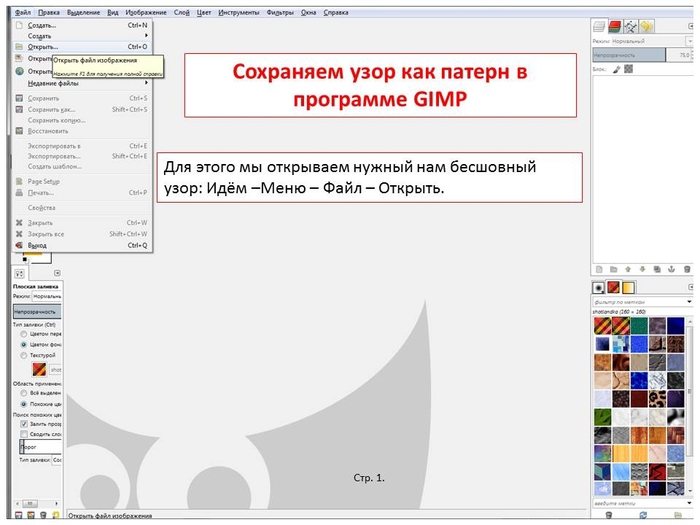Switch to the Paths dock tab
Screen dimensions: 700x525
pos(630,27)
